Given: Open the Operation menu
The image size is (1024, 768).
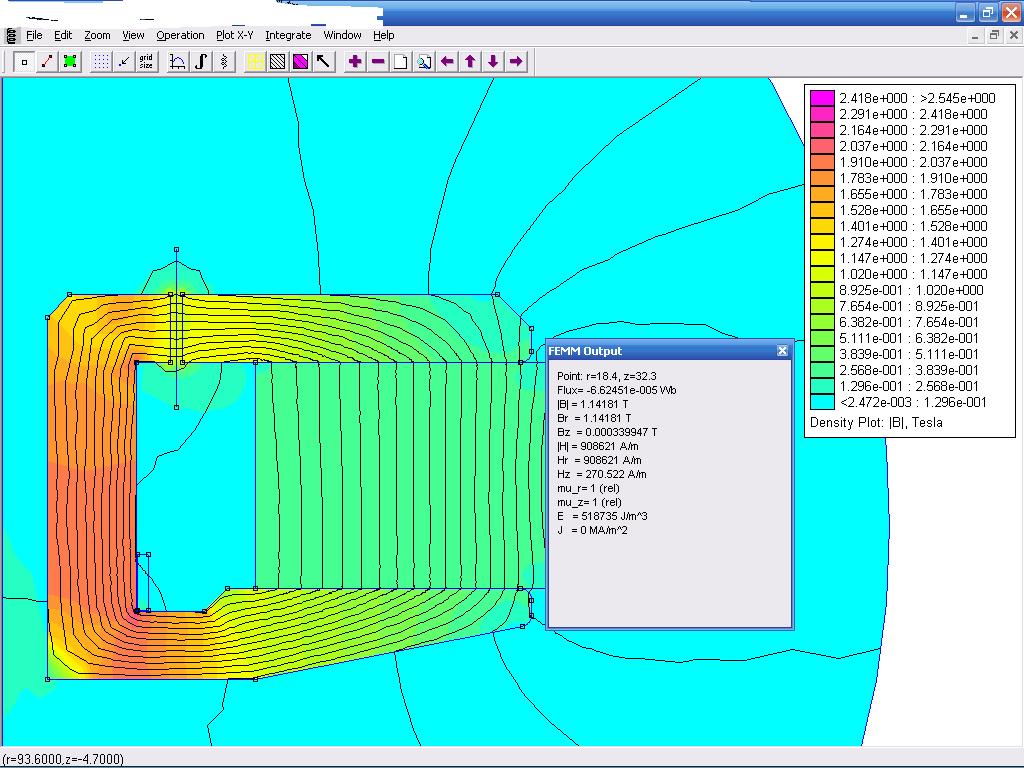Looking at the screenshot, I should coord(180,35).
